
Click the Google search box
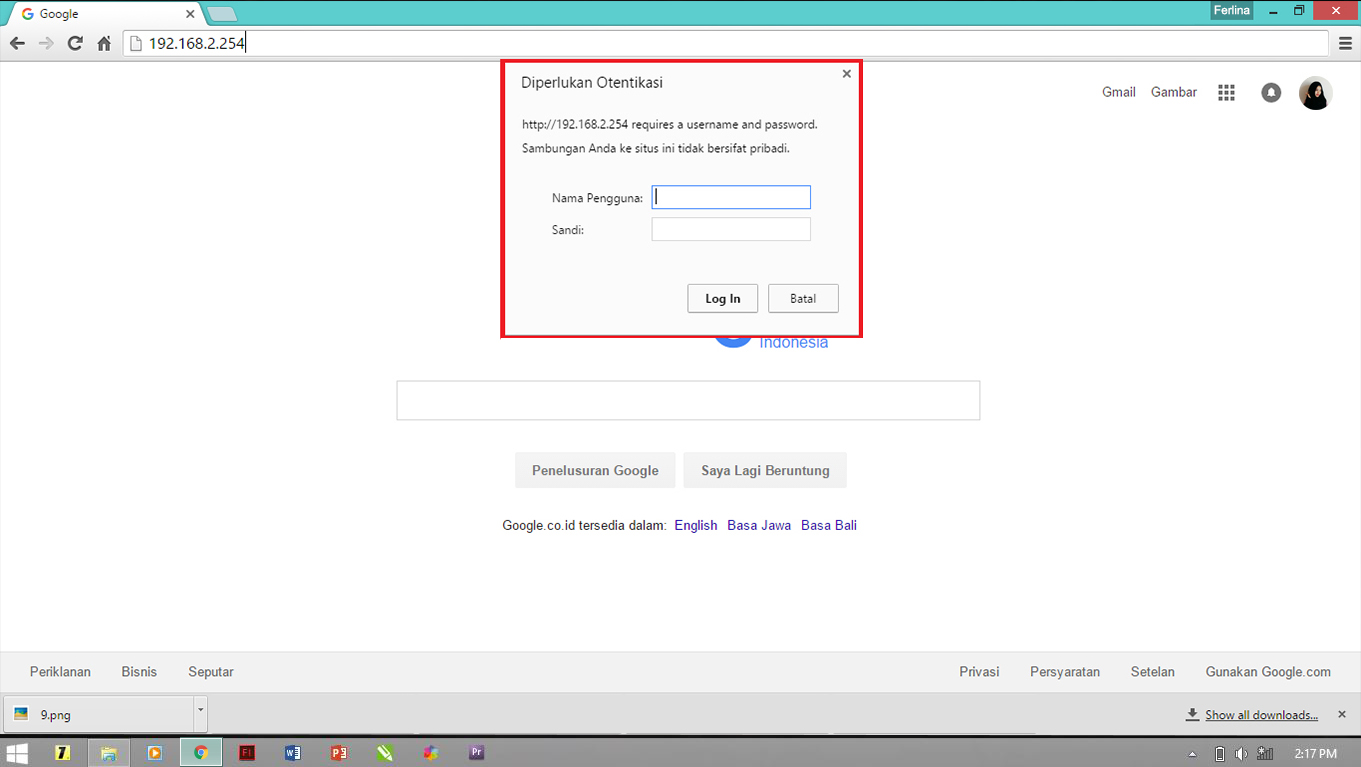pos(688,400)
